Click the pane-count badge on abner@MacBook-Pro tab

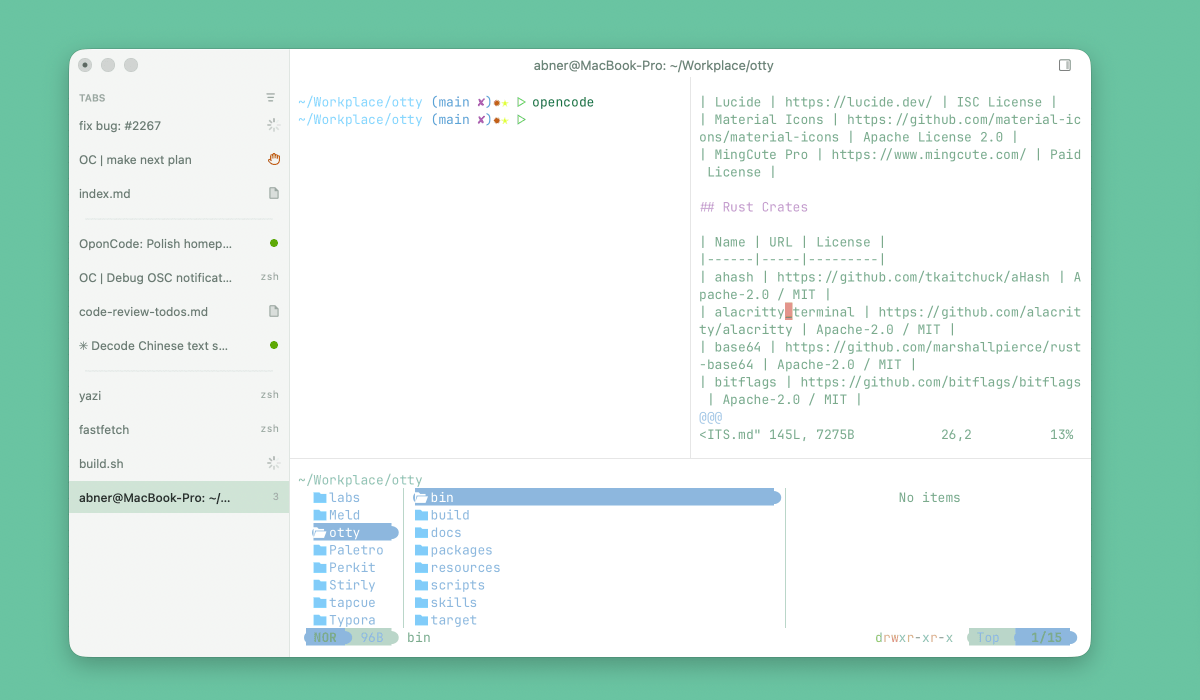(x=275, y=497)
